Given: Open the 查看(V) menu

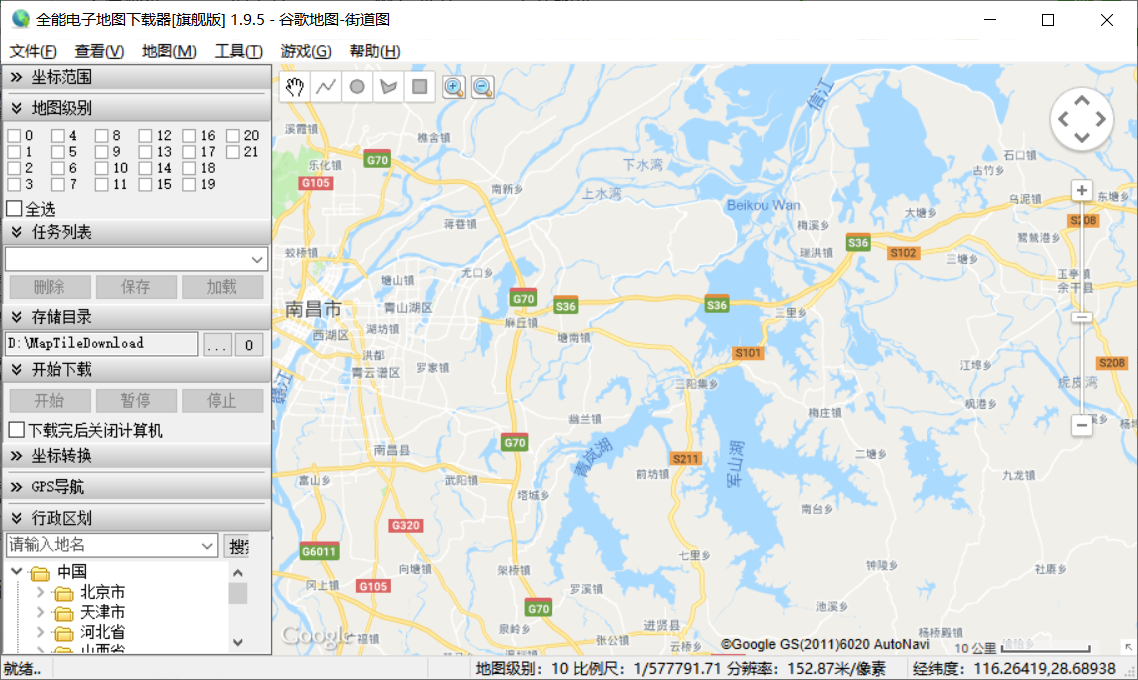Looking at the screenshot, I should coord(99,51).
